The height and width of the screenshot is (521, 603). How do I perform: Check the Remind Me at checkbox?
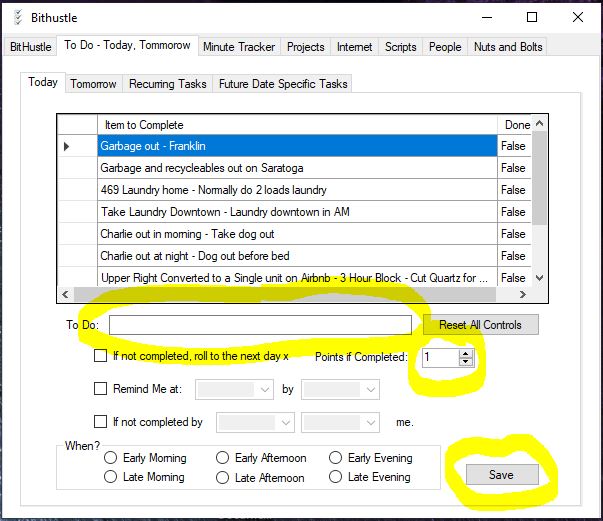pyautogui.click(x=100, y=388)
